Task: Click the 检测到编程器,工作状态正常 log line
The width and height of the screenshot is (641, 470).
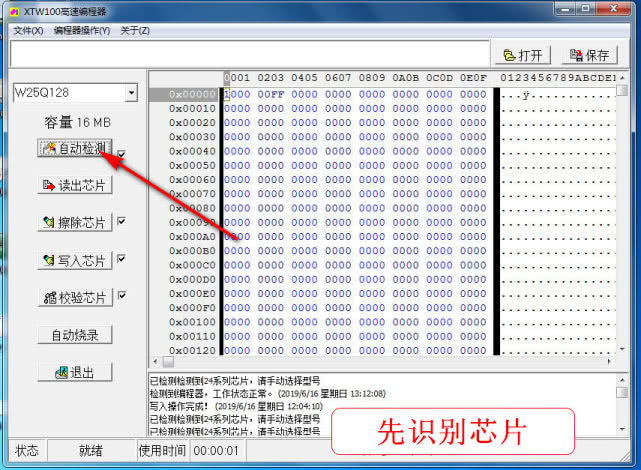Action: click(x=268, y=394)
